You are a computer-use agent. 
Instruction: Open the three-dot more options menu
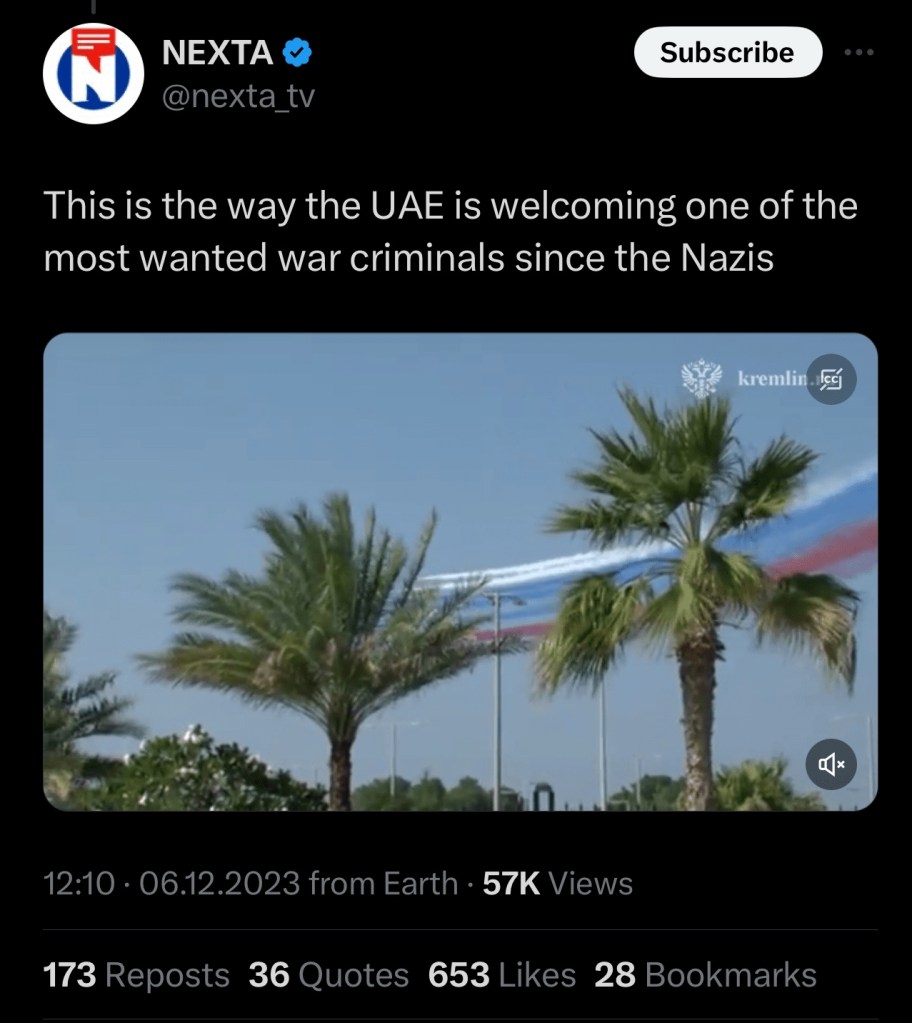[x=857, y=53]
